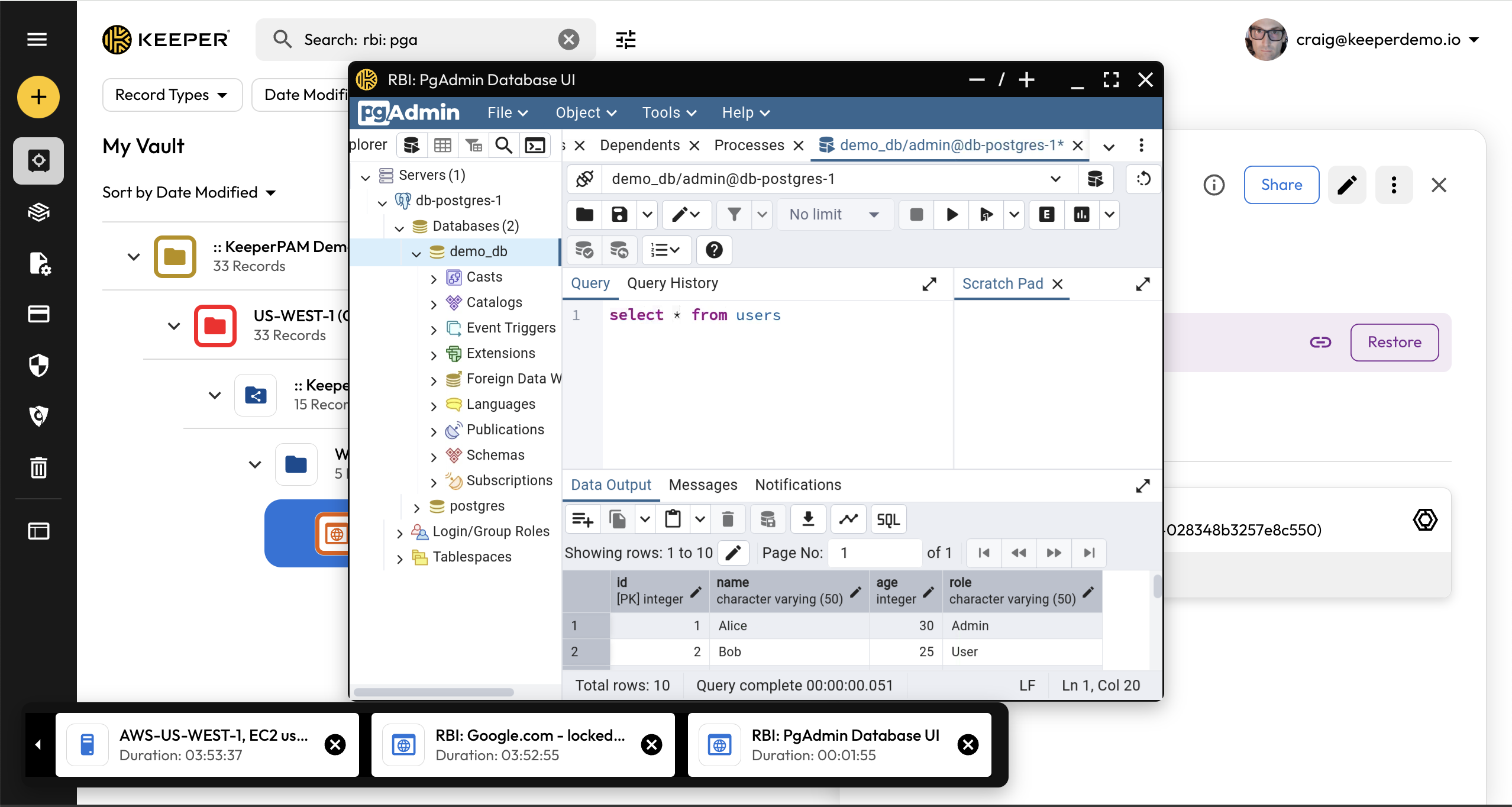Open the Record Types filter dropdown
1512x807 pixels.
point(172,95)
